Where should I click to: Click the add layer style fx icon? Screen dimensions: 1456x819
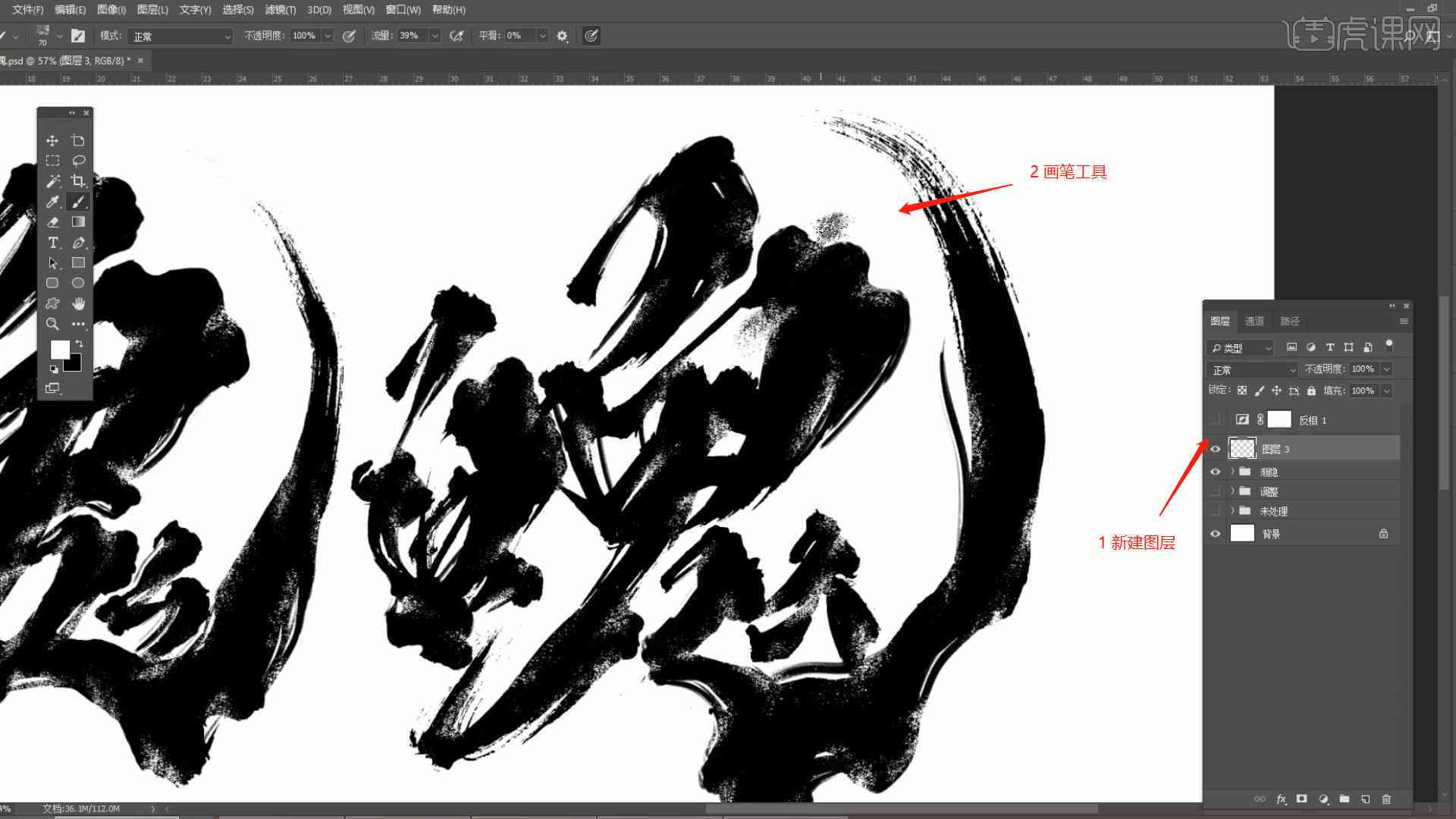tap(1281, 799)
